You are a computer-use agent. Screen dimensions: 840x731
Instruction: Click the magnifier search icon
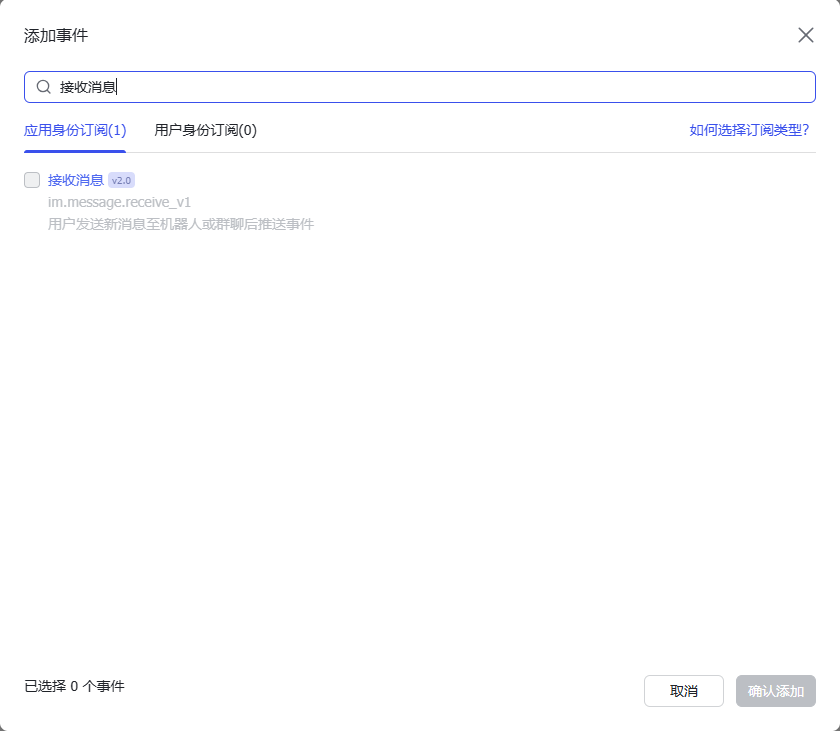[43, 87]
